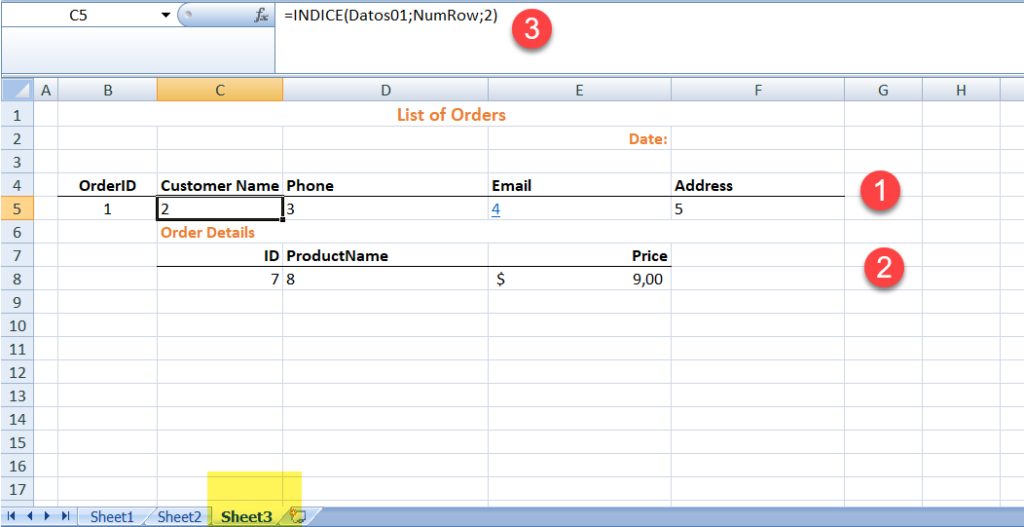Click the Insert Function fx icon
Image resolution: width=1024 pixels, height=527 pixels.
click(261, 16)
